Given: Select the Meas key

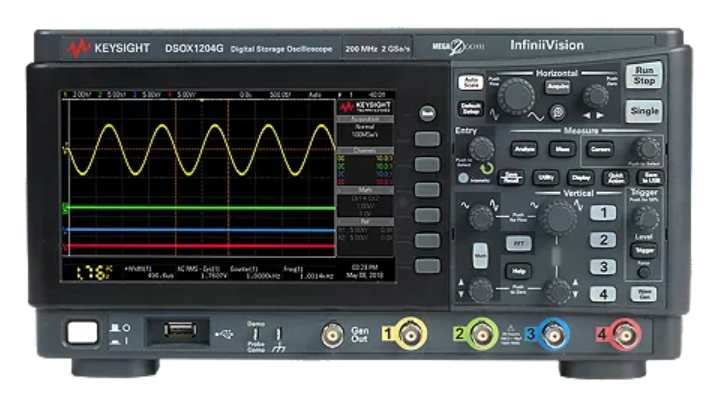Looking at the screenshot, I should (x=562, y=149).
